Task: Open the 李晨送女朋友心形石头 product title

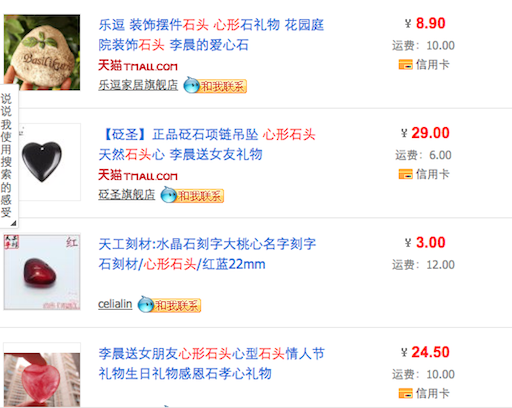Action: pyautogui.click(x=211, y=364)
